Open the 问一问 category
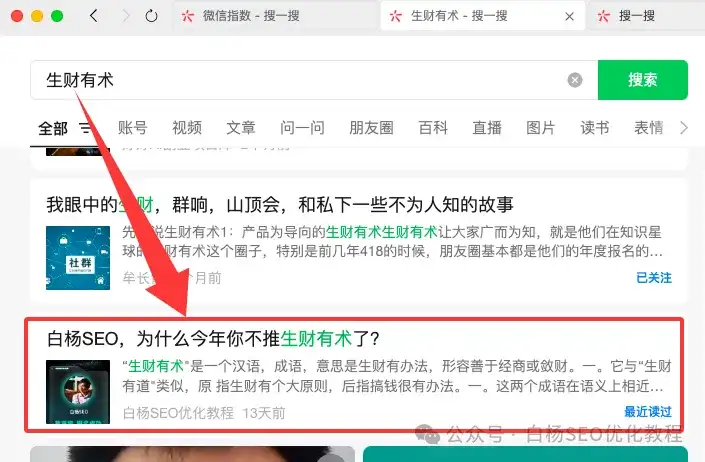 click(x=302, y=128)
